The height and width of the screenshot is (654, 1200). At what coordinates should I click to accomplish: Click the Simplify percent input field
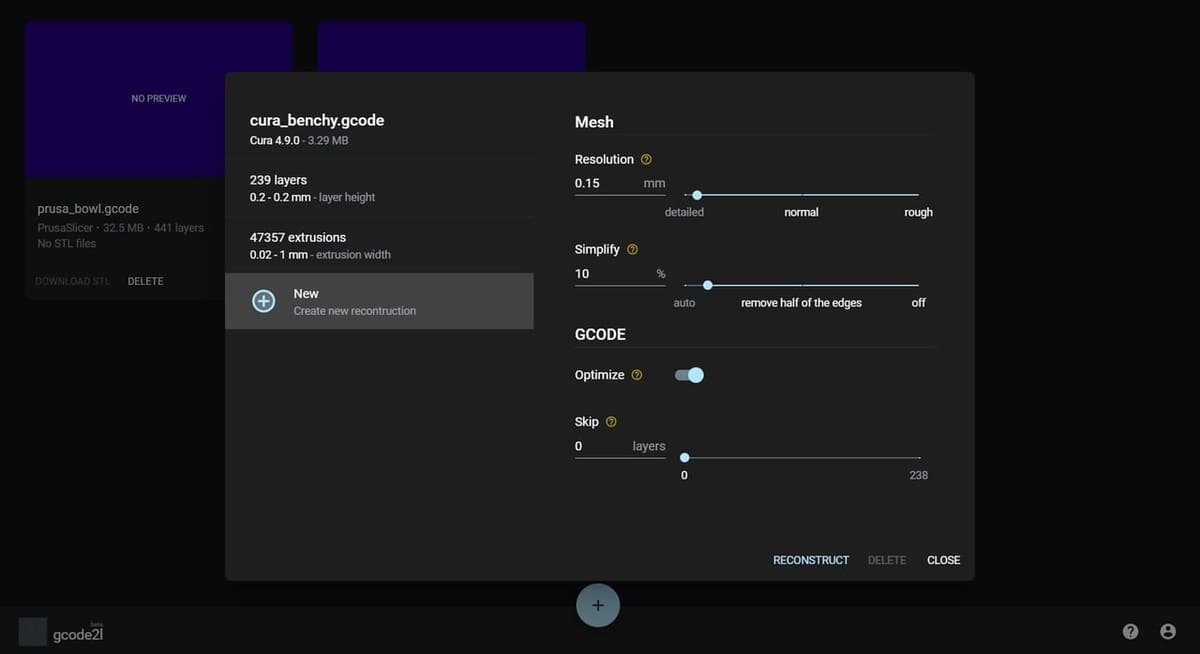click(610, 274)
